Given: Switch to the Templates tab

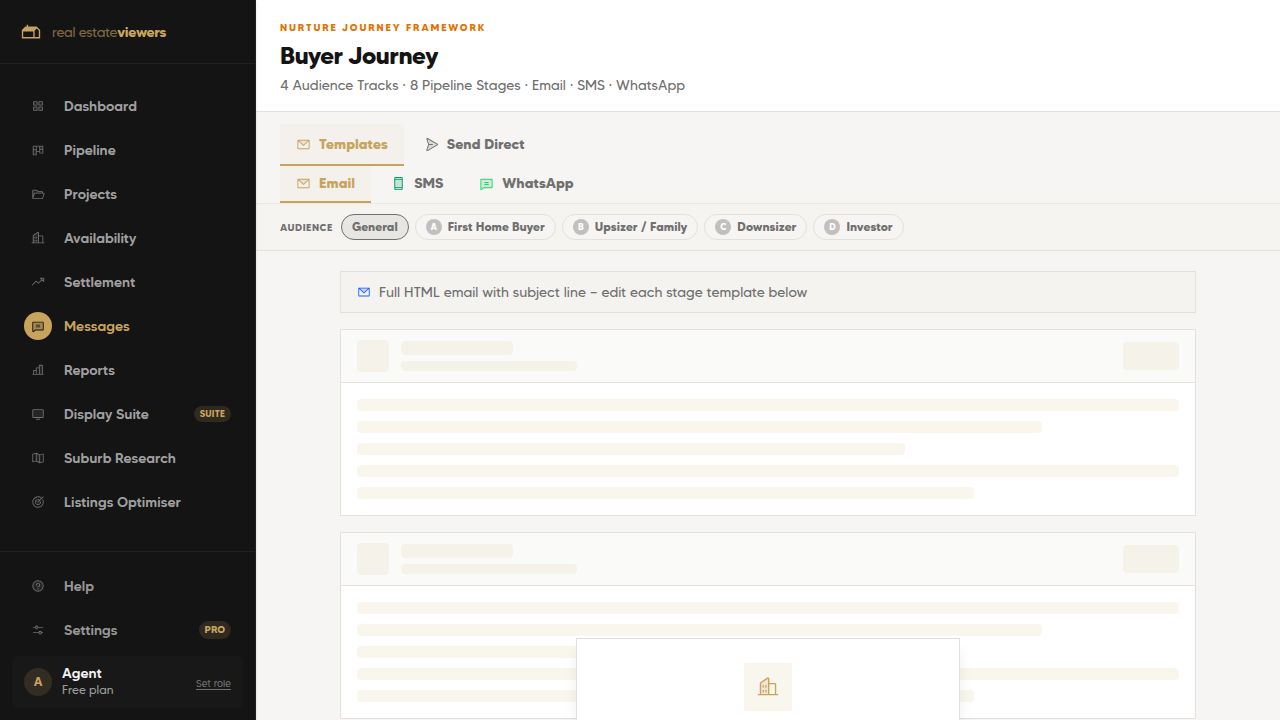Looking at the screenshot, I should click(342, 144).
